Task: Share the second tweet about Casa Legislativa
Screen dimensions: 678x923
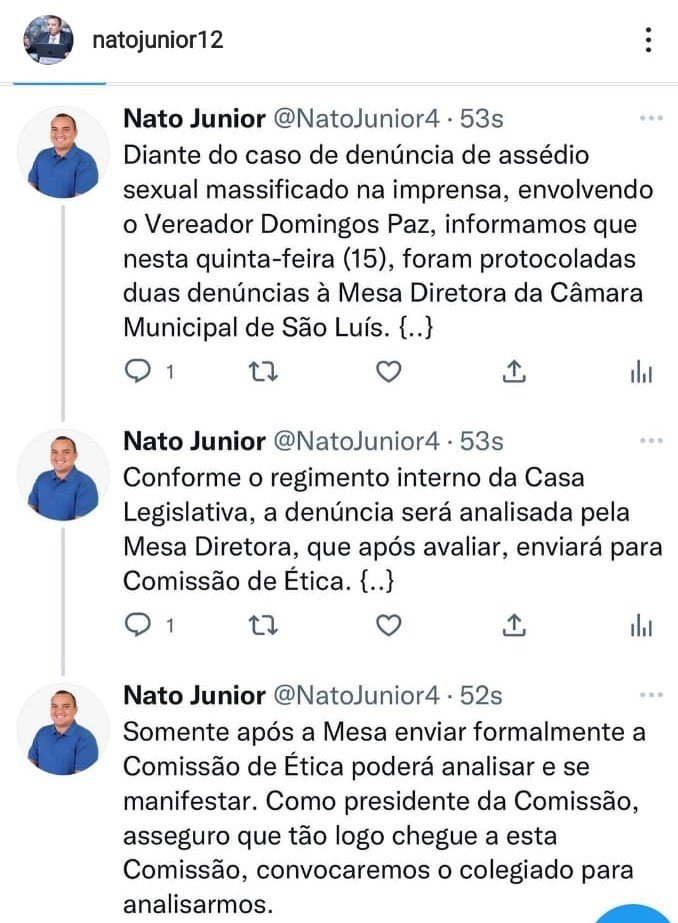Action: coord(514,625)
